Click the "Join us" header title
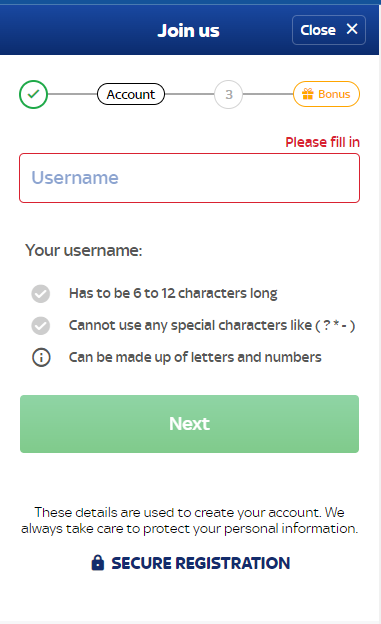Screen dimensions: 381x624 (188, 31)
